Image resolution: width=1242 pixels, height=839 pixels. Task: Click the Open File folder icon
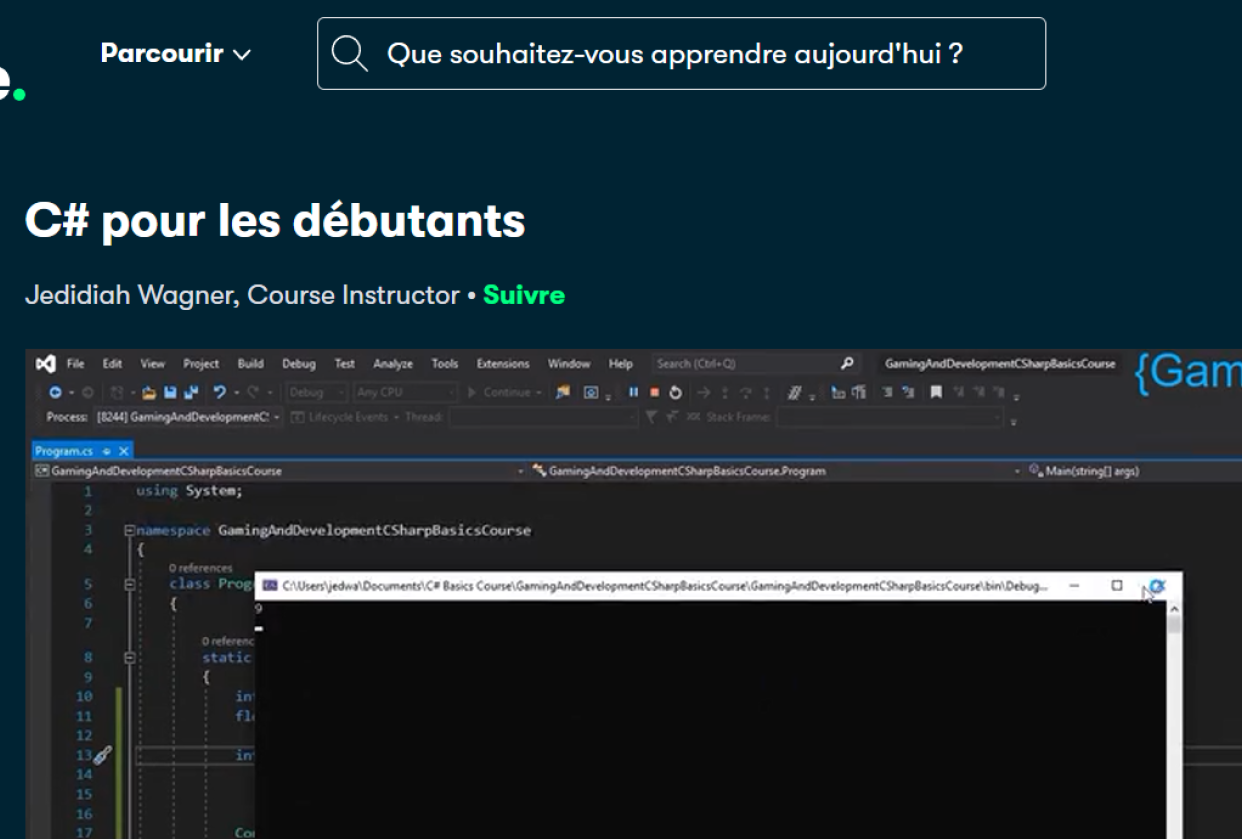point(149,392)
